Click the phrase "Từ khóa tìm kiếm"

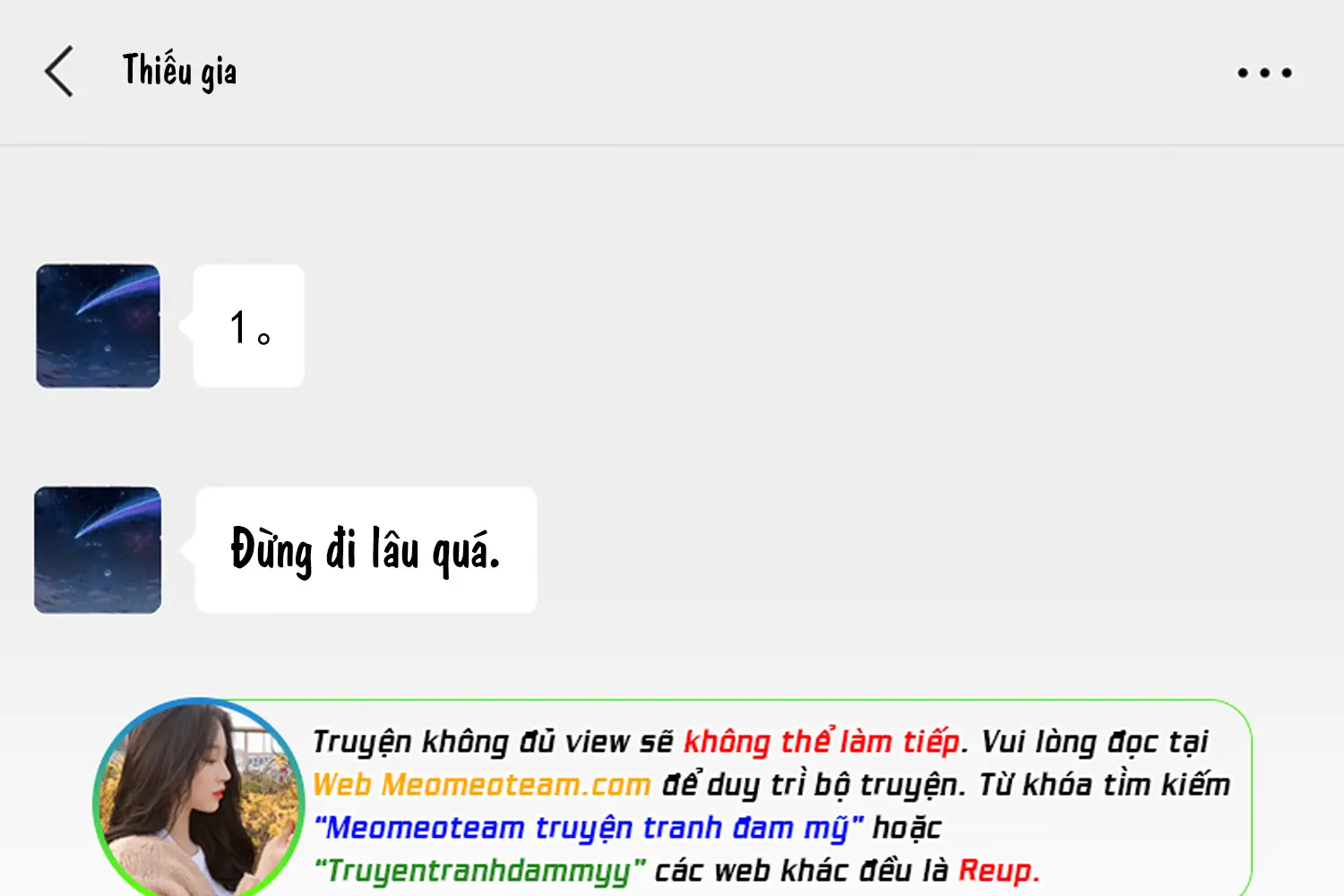point(1105,785)
